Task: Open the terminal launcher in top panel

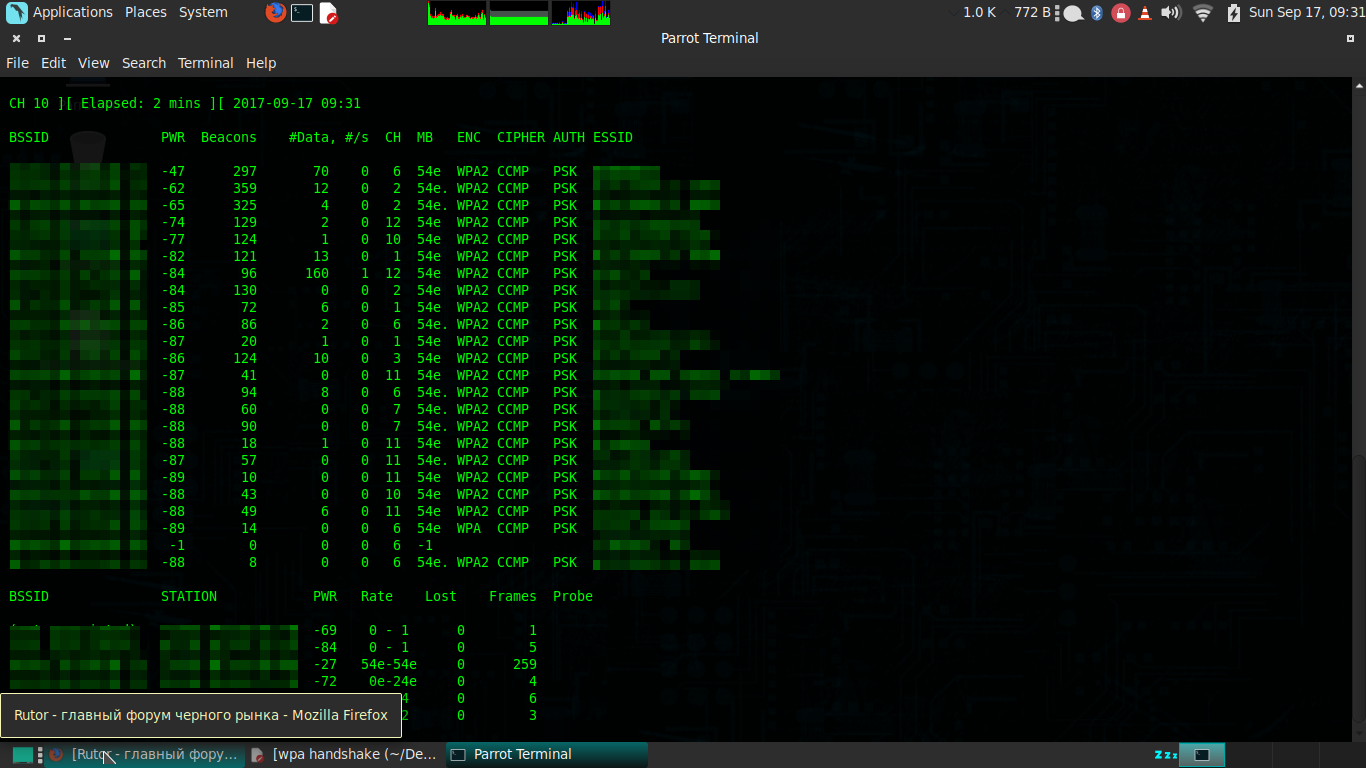Action: pyautogui.click(x=301, y=13)
